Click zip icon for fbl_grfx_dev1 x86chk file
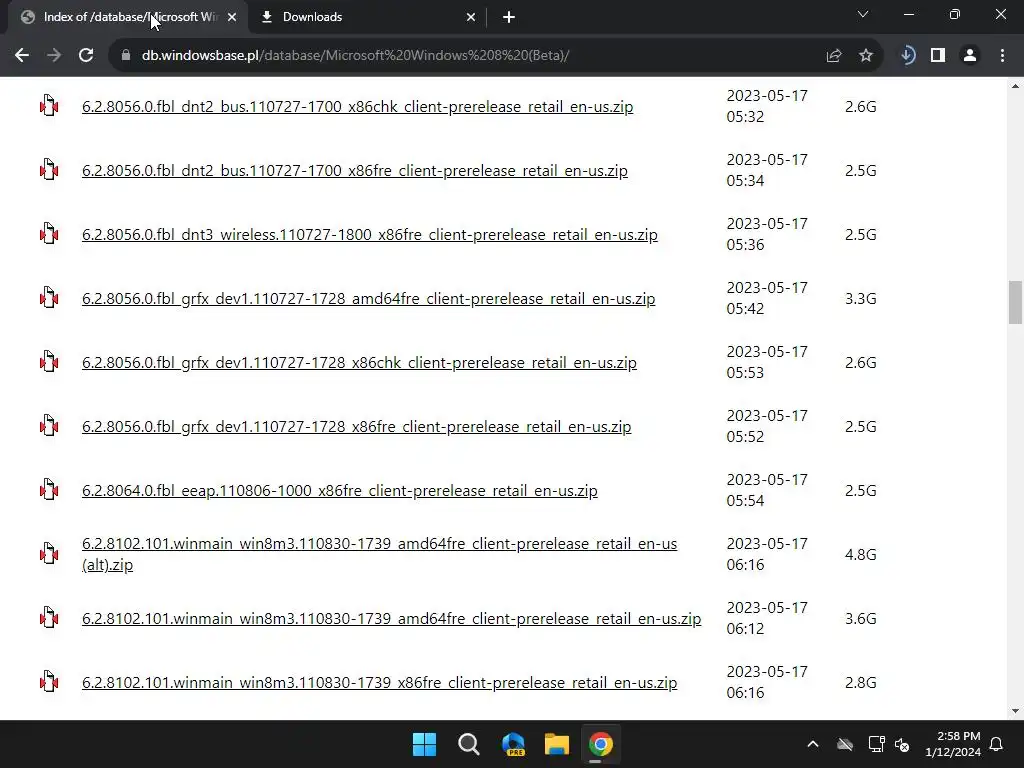The image size is (1024, 768). [x=49, y=362]
